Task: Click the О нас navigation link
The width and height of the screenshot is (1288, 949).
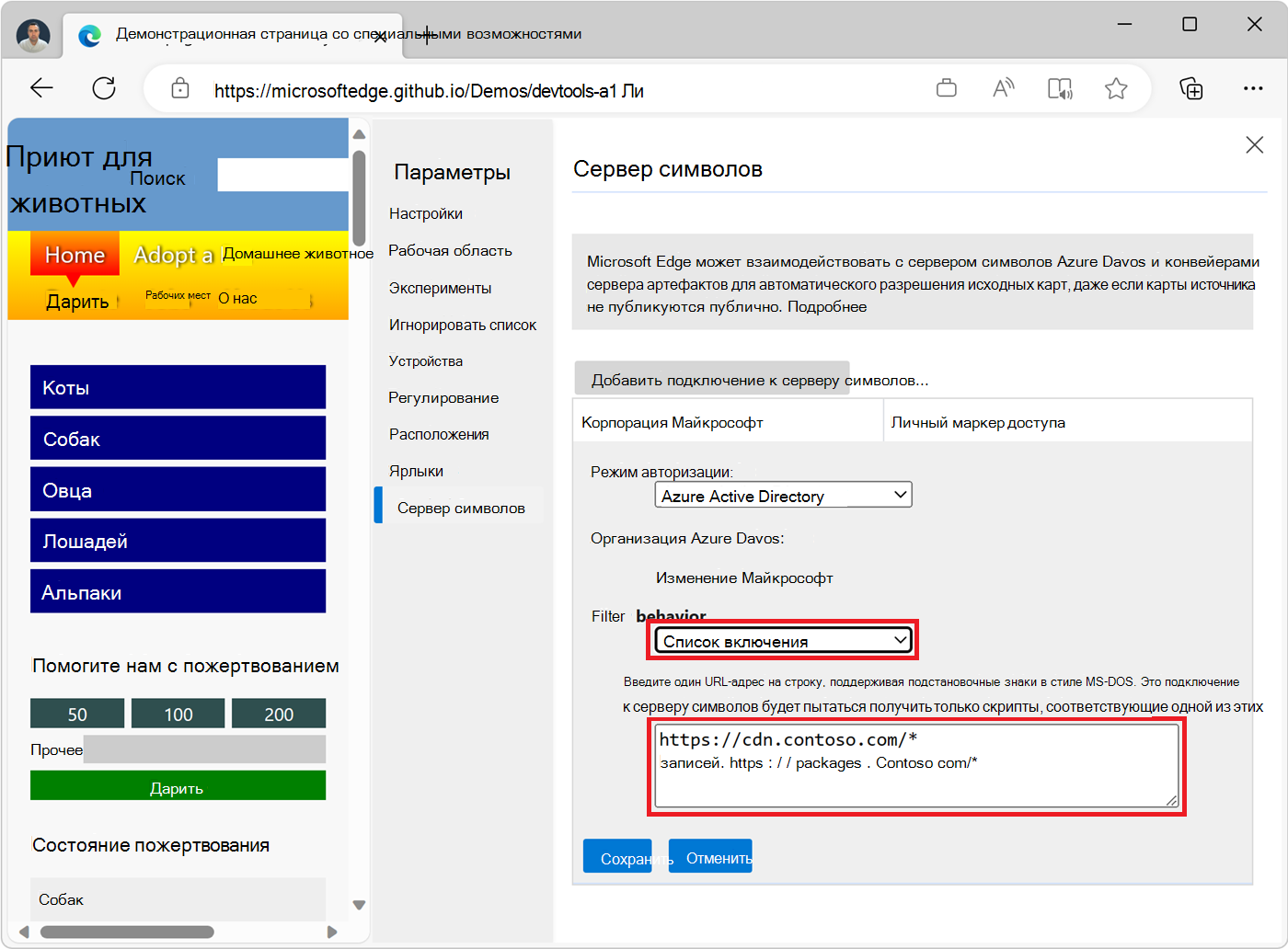Action: [237, 298]
